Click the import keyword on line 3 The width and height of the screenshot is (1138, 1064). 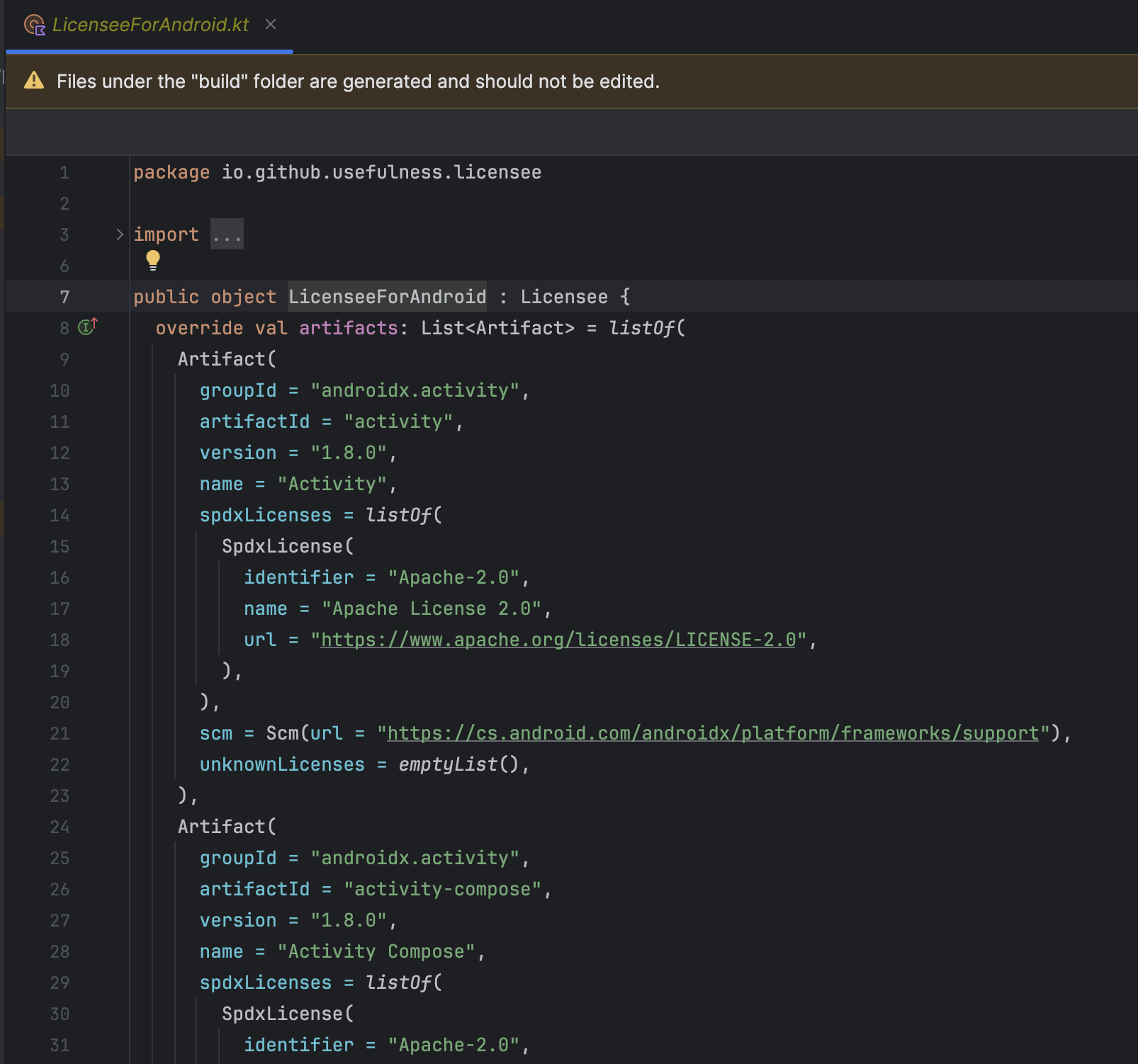(x=166, y=234)
